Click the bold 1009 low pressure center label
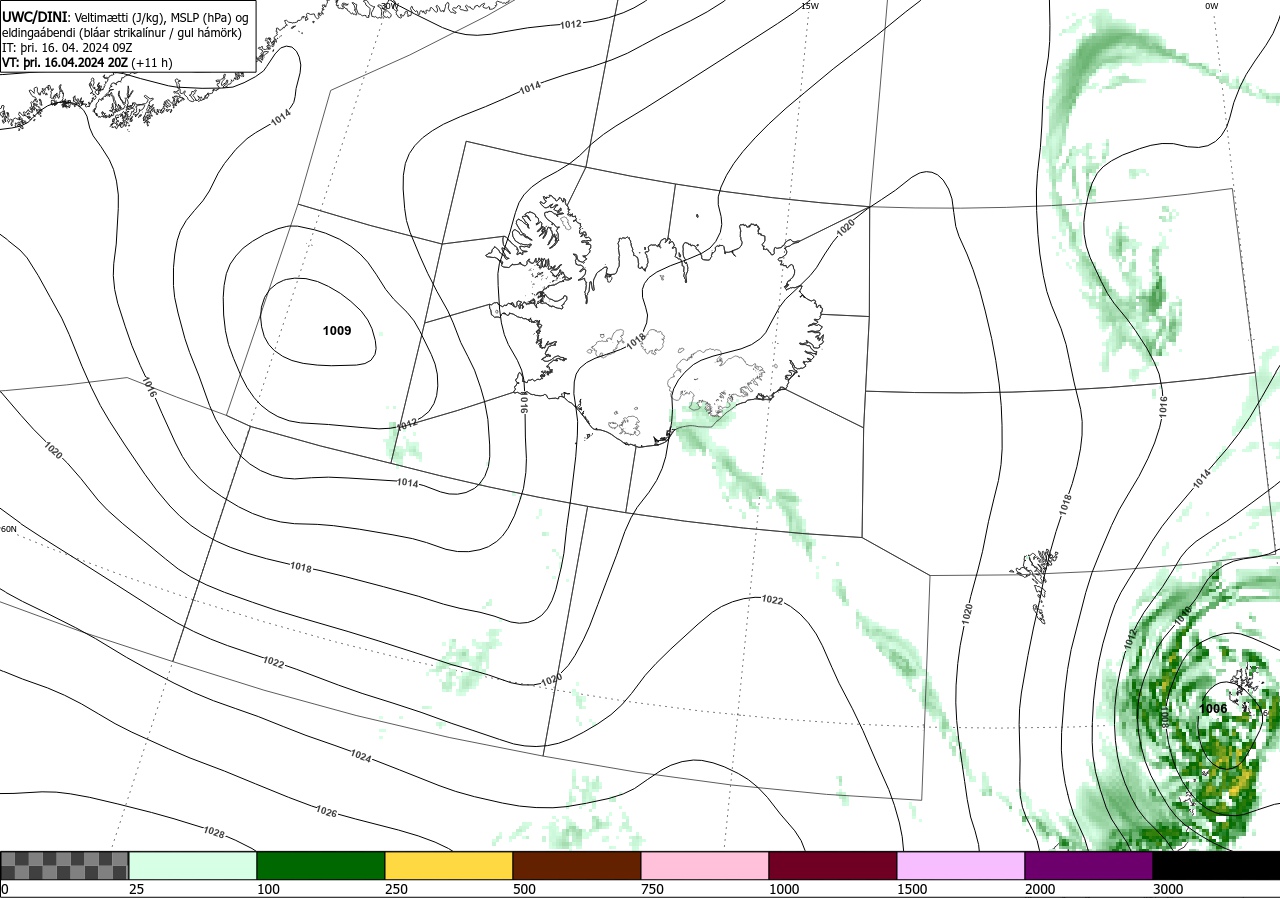The image size is (1280, 898). coord(337,330)
